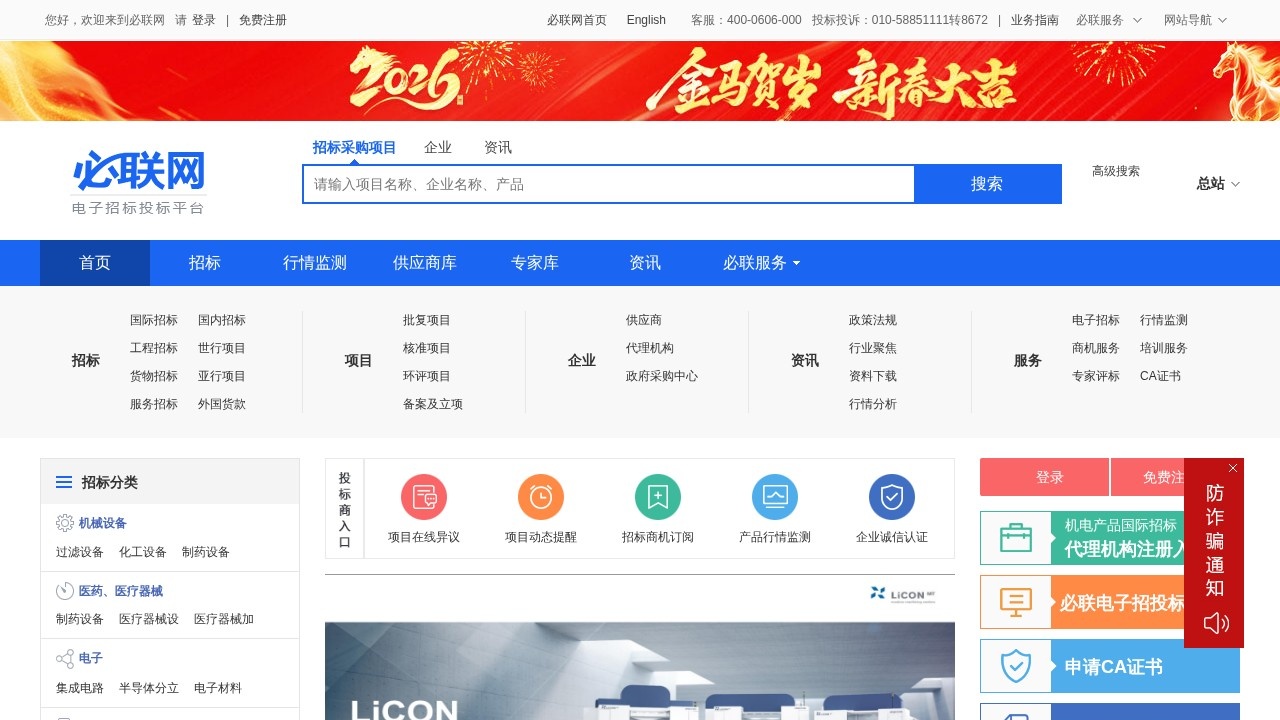Click the 搜索 button
The width and height of the screenshot is (1280, 720).
988,183
